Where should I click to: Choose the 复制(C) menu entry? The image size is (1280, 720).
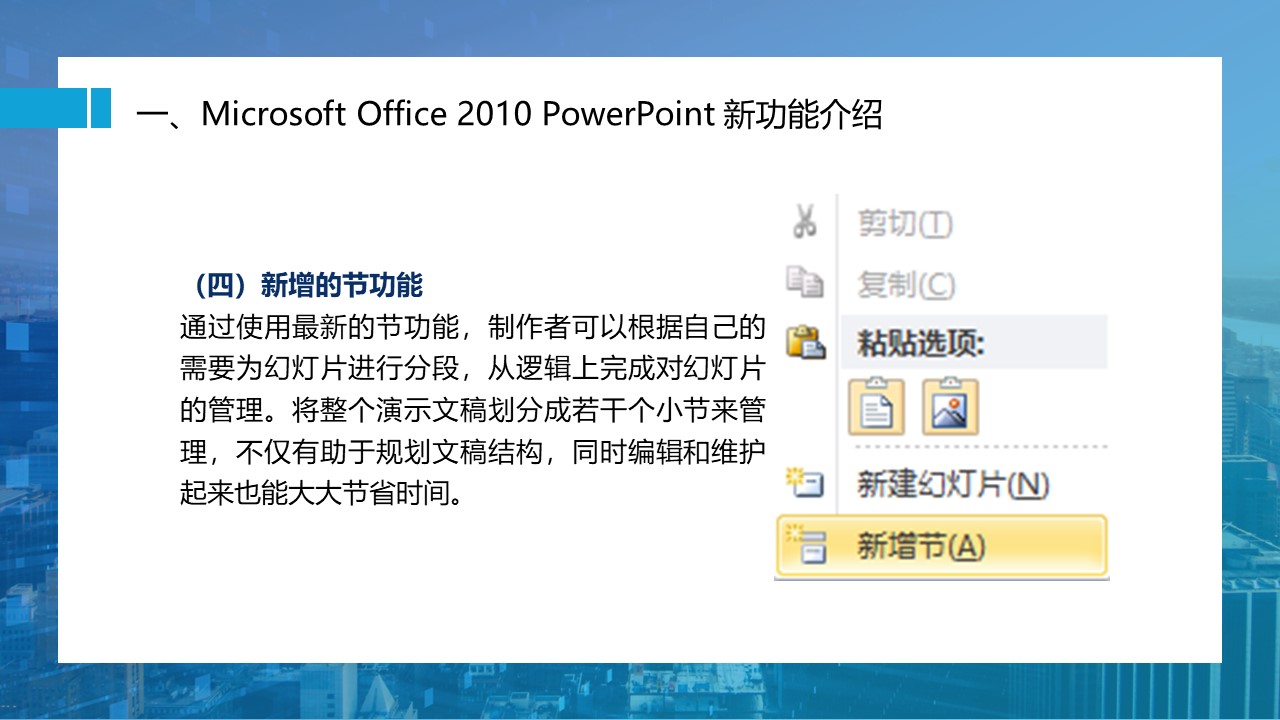tap(906, 285)
